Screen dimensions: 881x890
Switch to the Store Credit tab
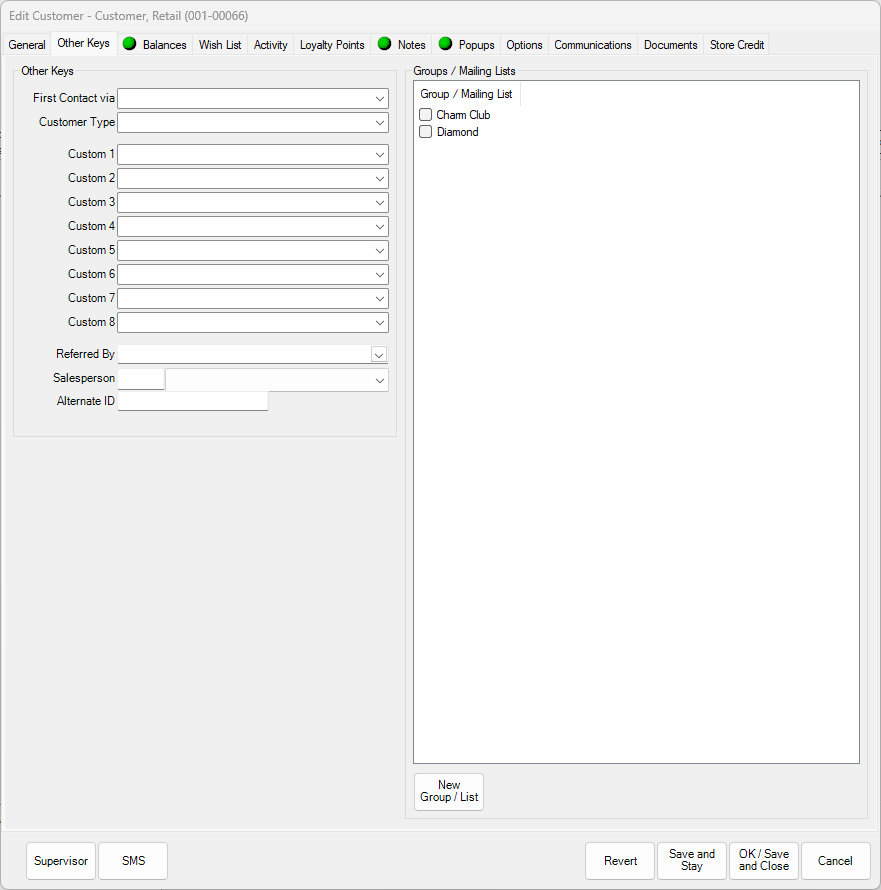736,44
